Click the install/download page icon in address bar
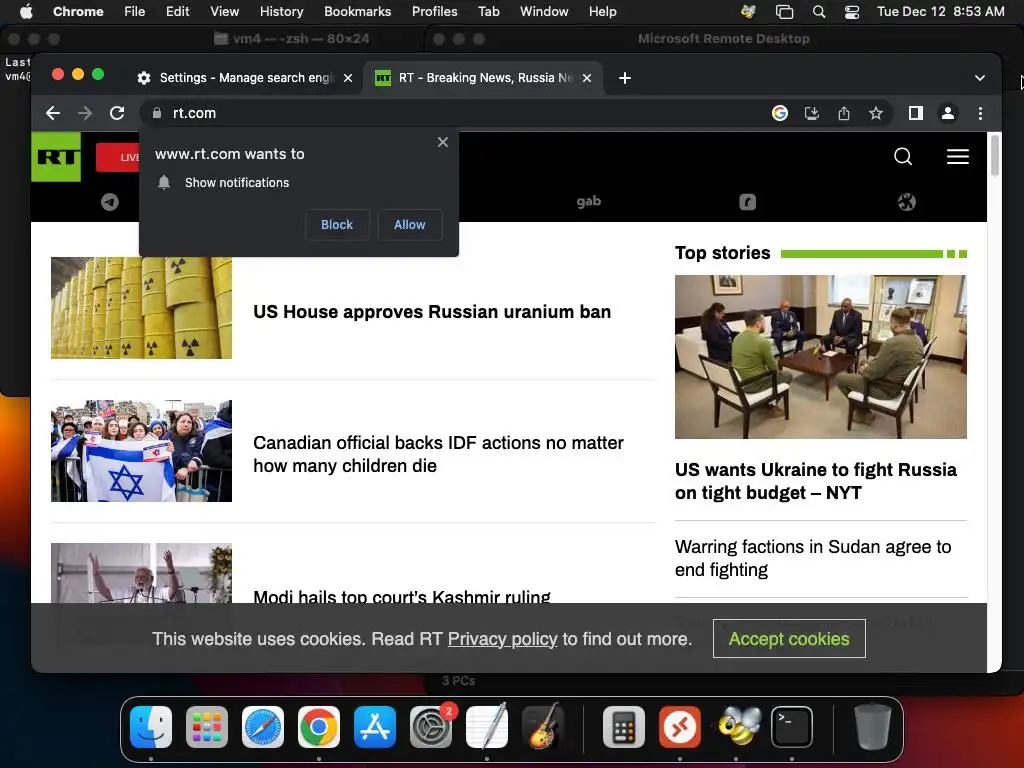 tap(811, 113)
